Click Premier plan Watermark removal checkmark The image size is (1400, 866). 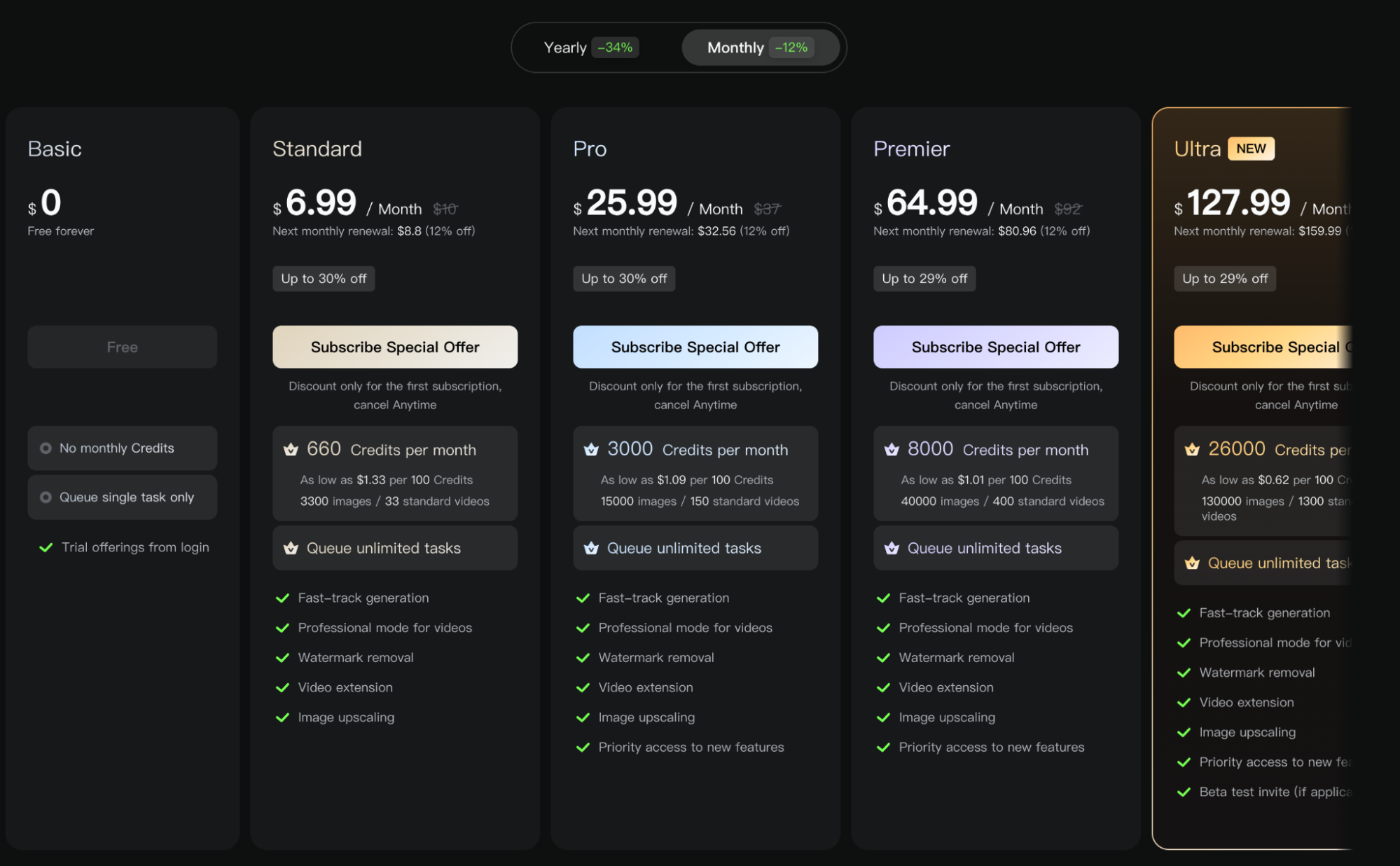click(x=883, y=658)
